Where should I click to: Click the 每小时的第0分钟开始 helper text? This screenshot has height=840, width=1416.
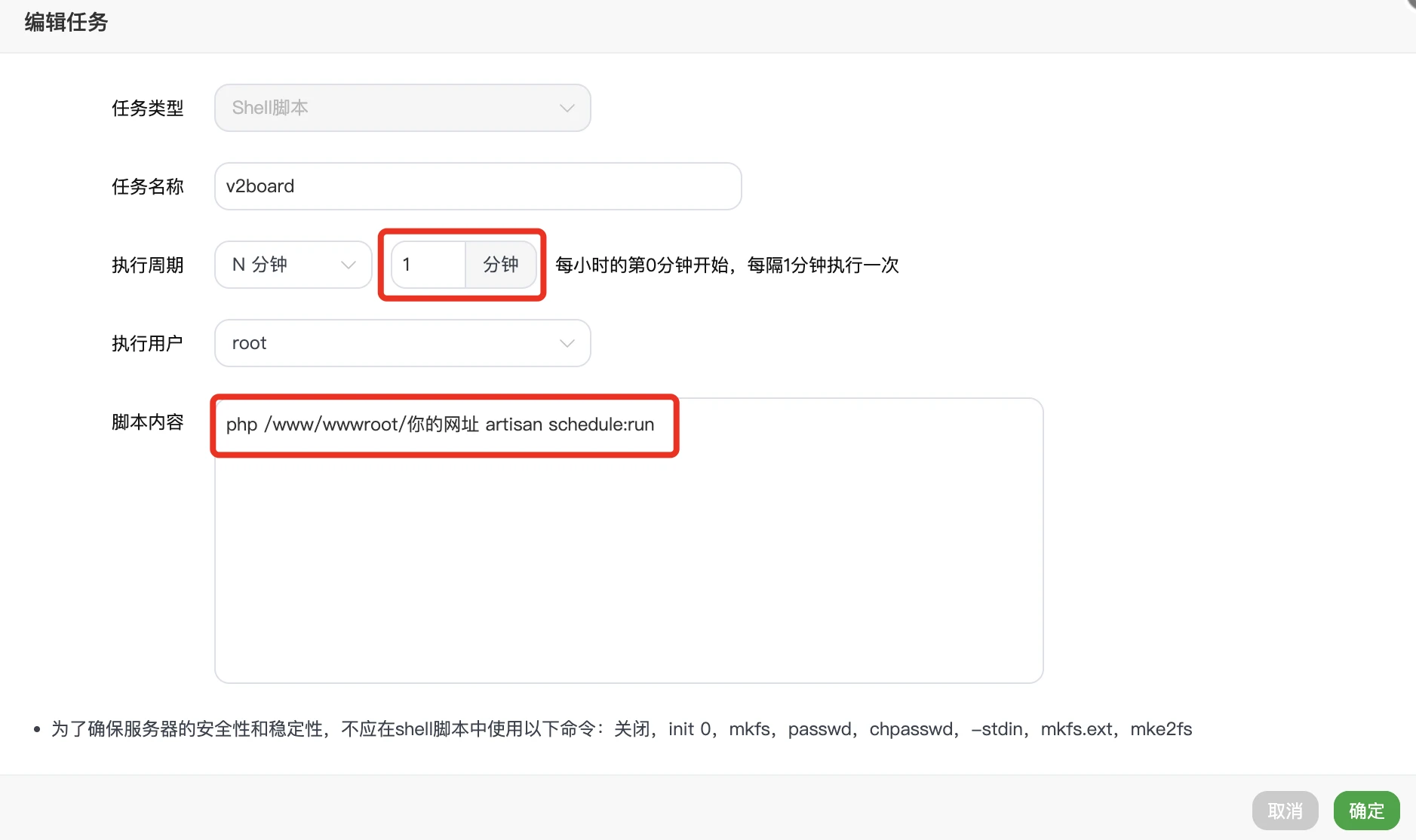click(726, 265)
